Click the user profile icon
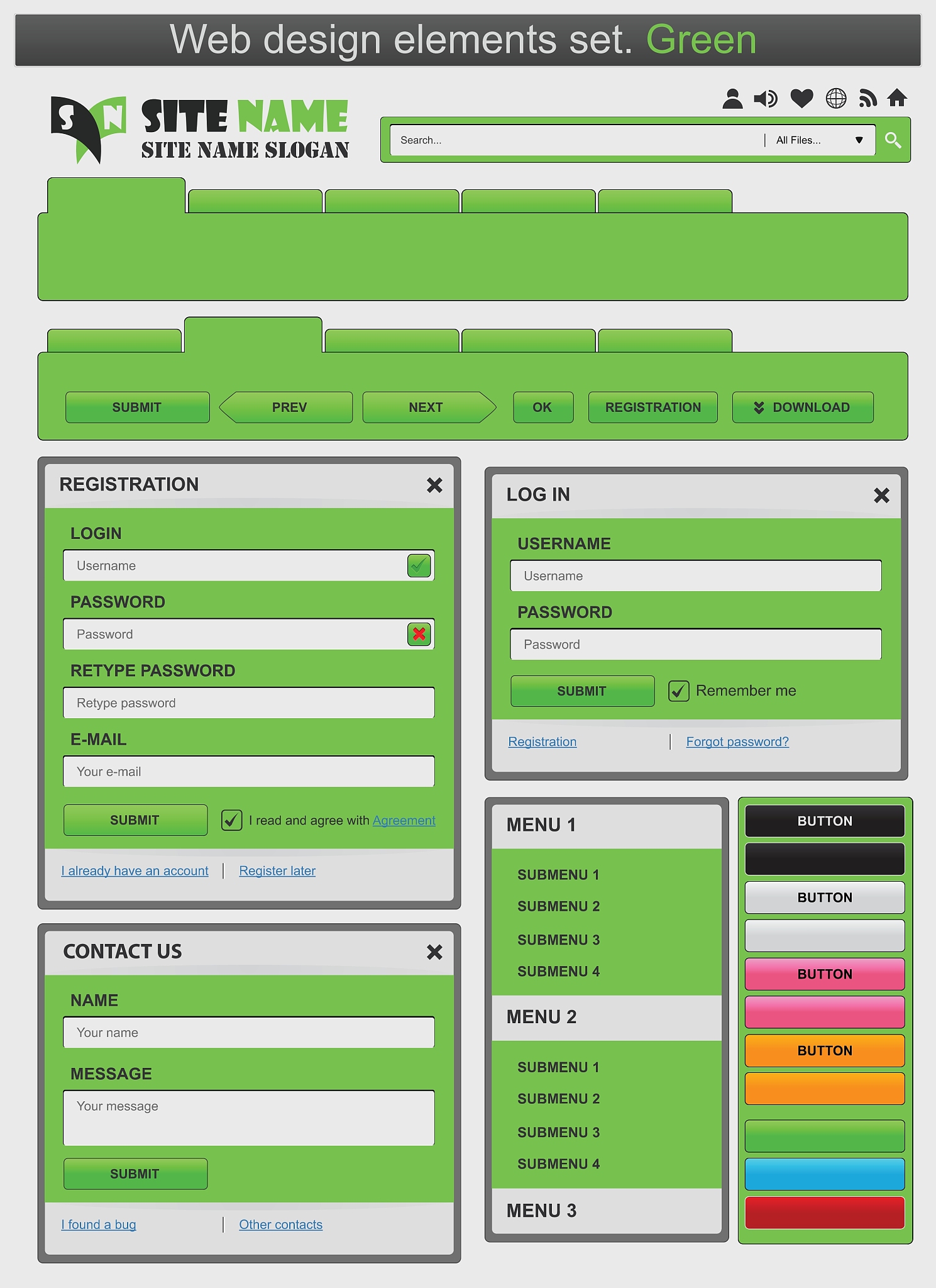936x1288 pixels. pos(732,99)
